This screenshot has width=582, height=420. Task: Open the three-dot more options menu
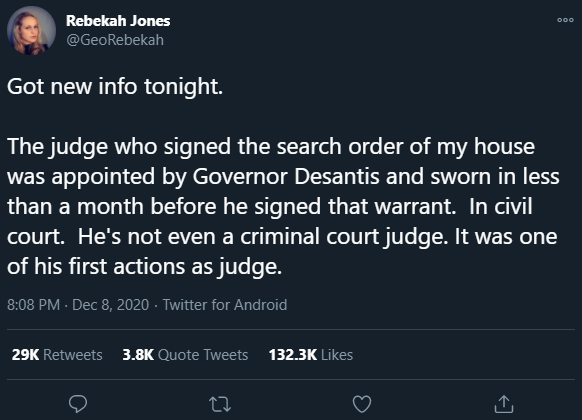[x=565, y=20]
